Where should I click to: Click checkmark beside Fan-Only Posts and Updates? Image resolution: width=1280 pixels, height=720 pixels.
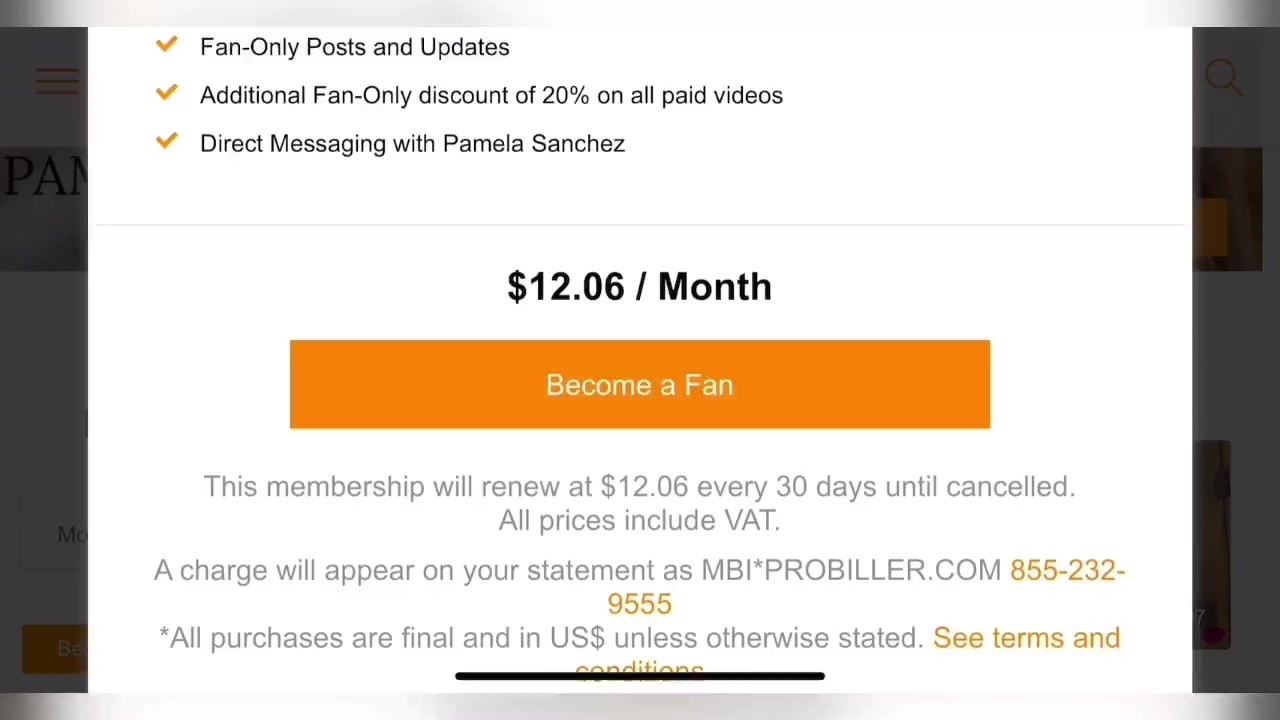pyautogui.click(x=167, y=45)
